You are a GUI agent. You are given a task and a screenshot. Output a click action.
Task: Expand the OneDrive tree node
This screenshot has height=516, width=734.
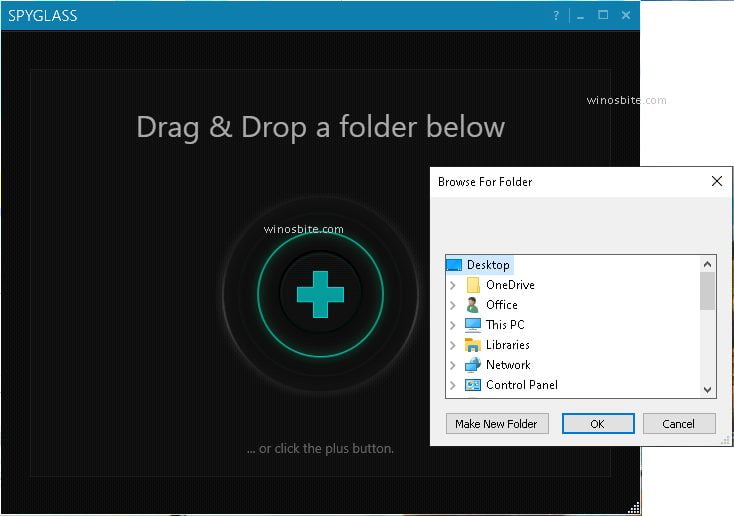453,285
